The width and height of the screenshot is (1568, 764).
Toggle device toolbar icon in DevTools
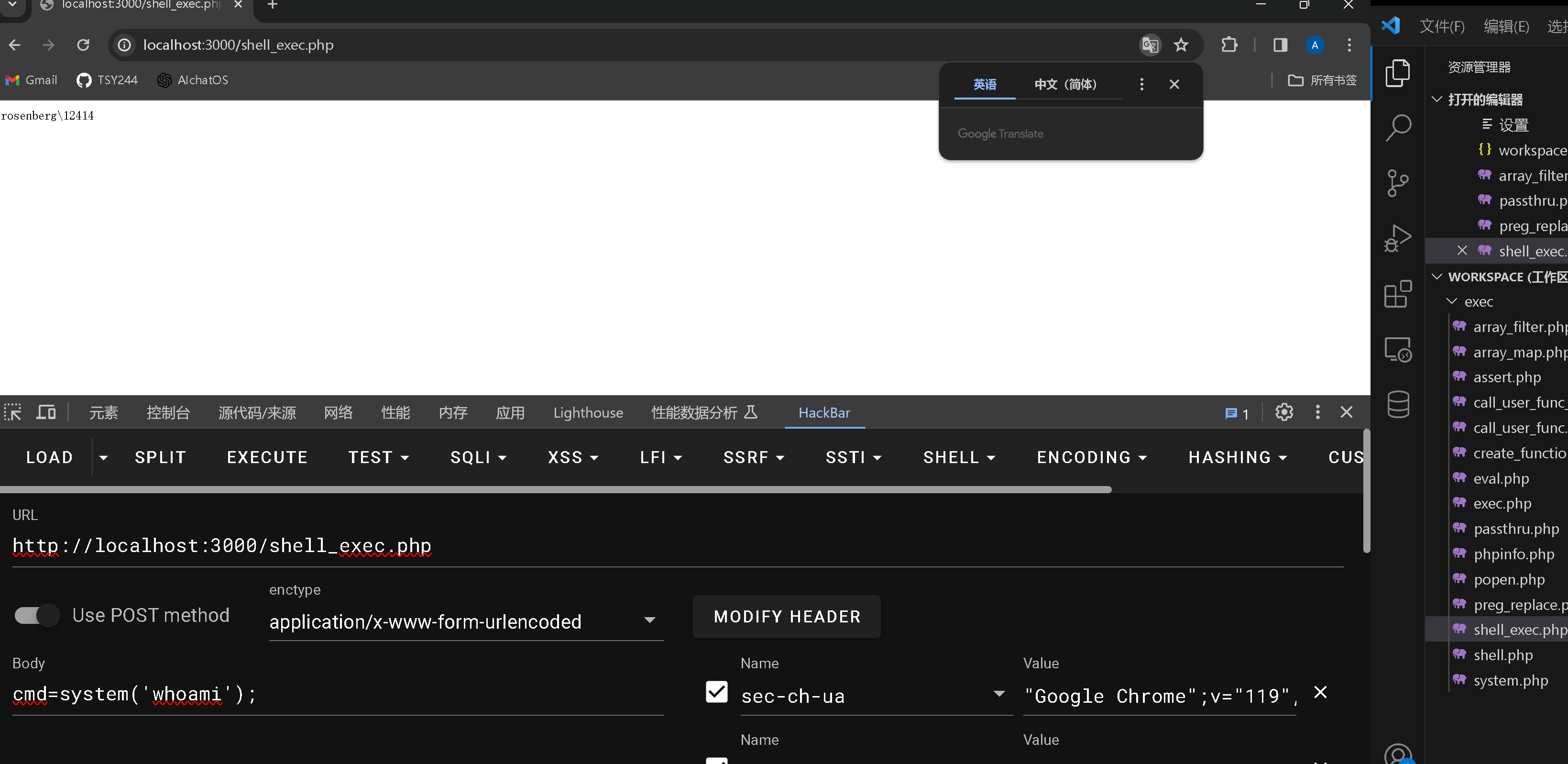pyautogui.click(x=45, y=413)
